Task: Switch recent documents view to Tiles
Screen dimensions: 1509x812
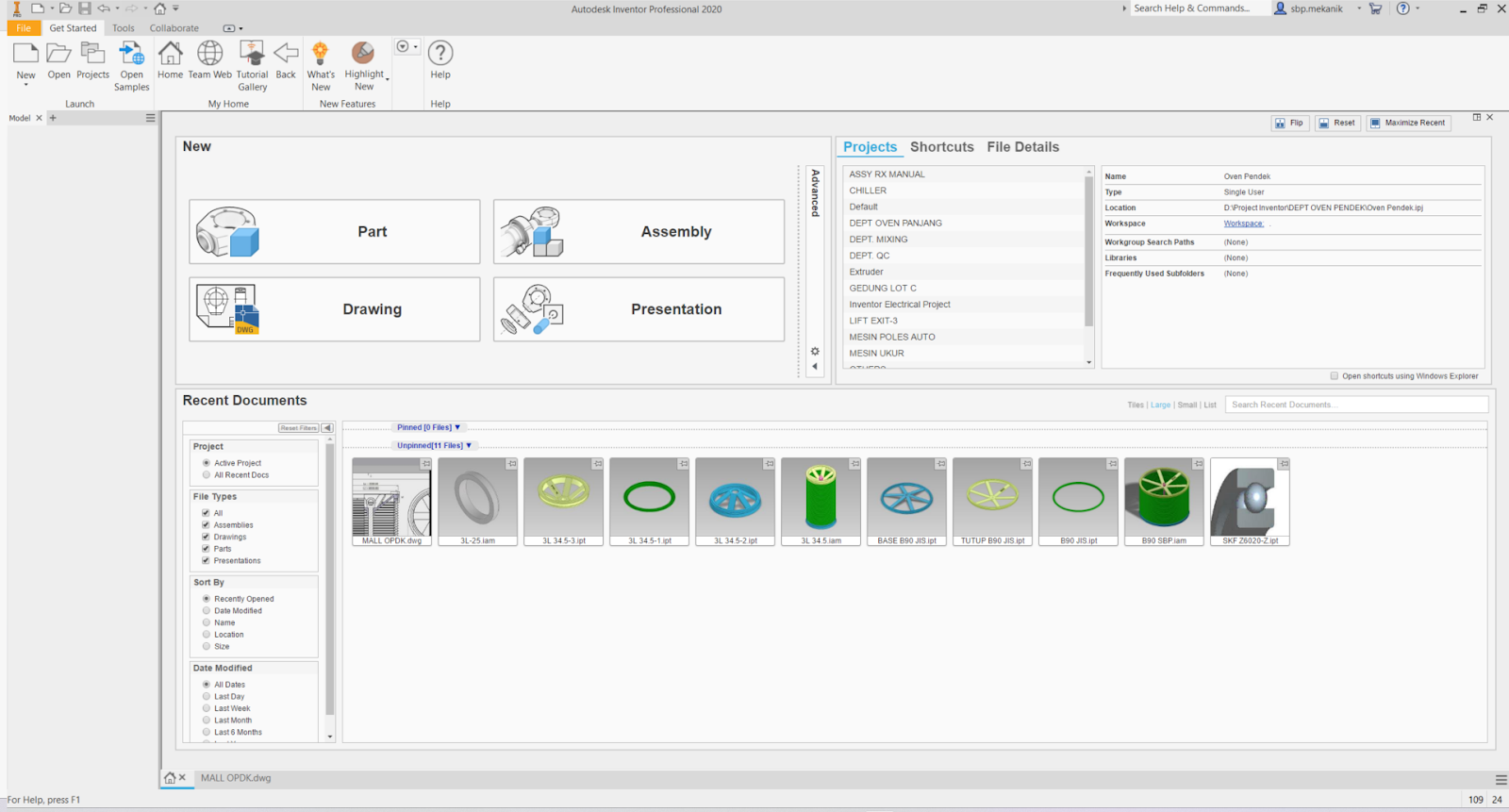Action: pos(1136,406)
